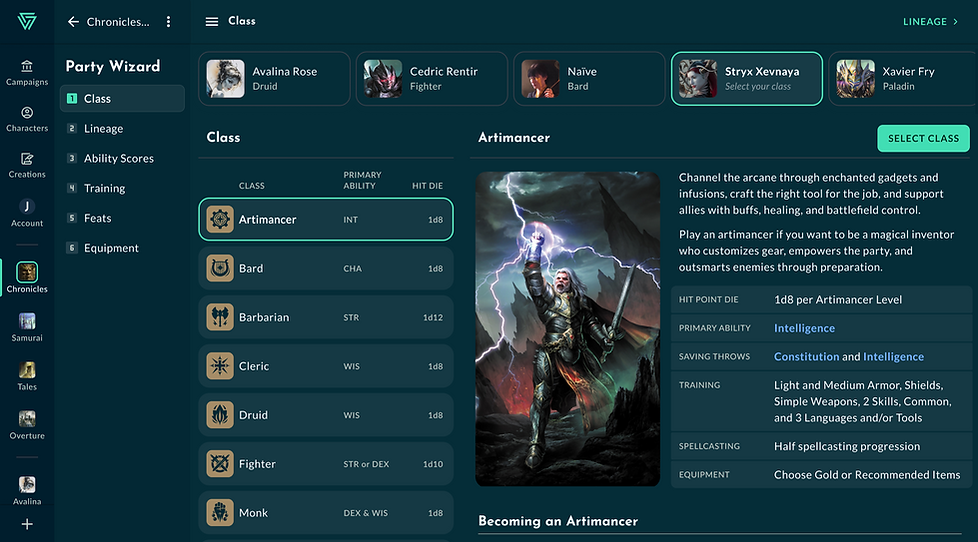The width and height of the screenshot is (978, 542).
Task: Toggle the hamburger menu icon
Action: [212, 22]
